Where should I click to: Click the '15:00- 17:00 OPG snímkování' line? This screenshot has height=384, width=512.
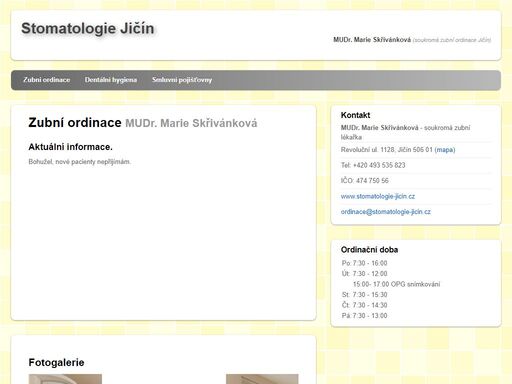pos(396,284)
